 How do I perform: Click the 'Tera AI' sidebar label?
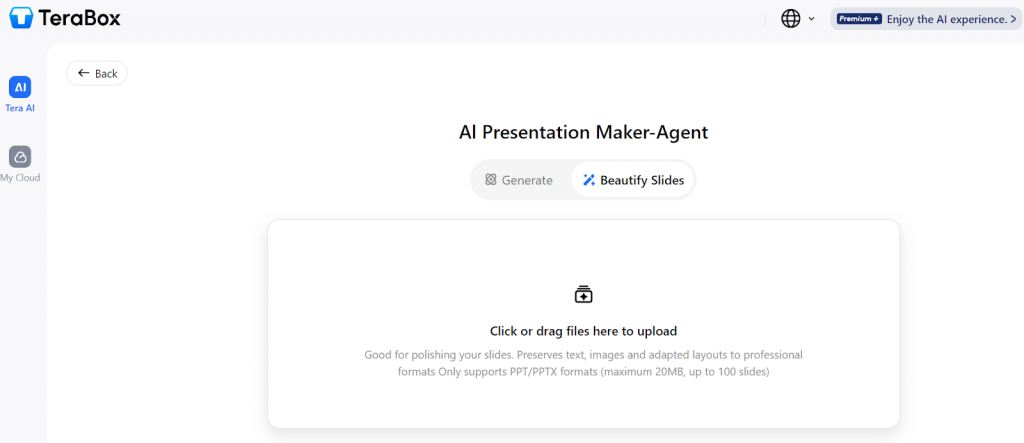point(20,108)
